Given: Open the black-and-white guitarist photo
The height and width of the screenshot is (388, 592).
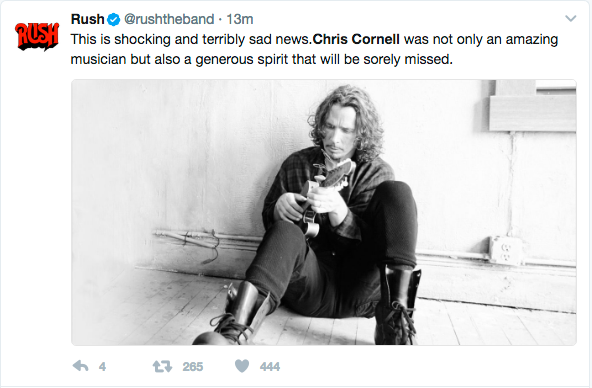Looking at the screenshot, I should (x=324, y=212).
